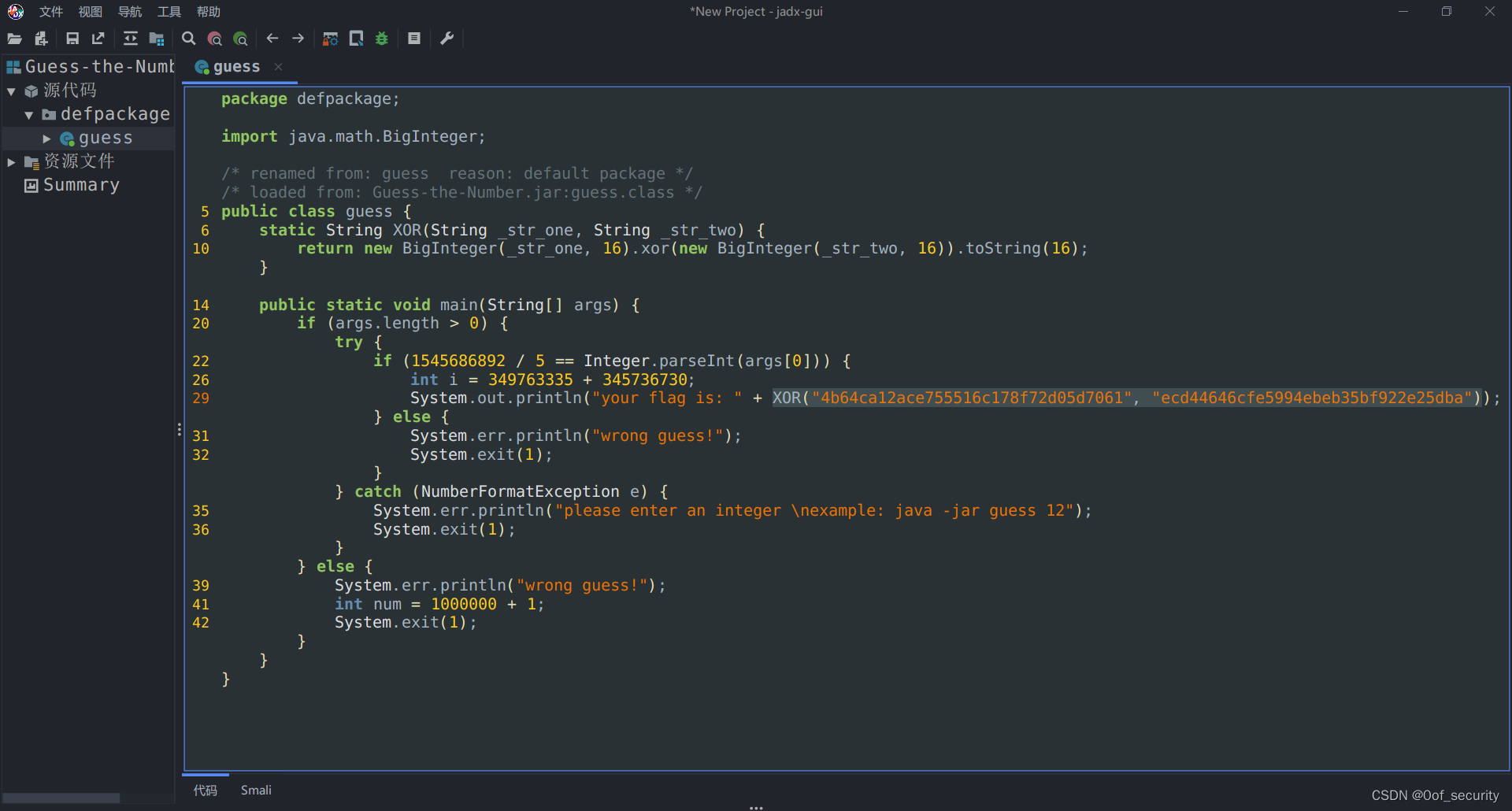Start the debugger via bug icon
The height and width of the screenshot is (811, 1512).
[x=382, y=38]
